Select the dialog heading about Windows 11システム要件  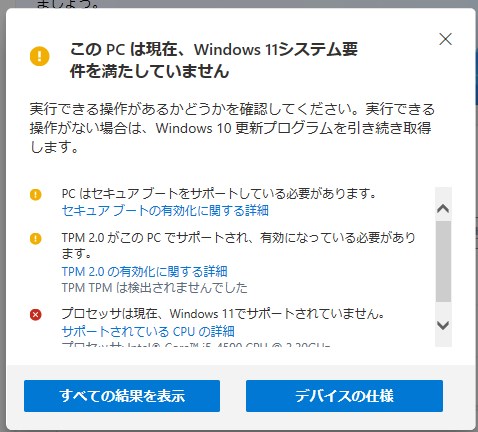(214, 60)
